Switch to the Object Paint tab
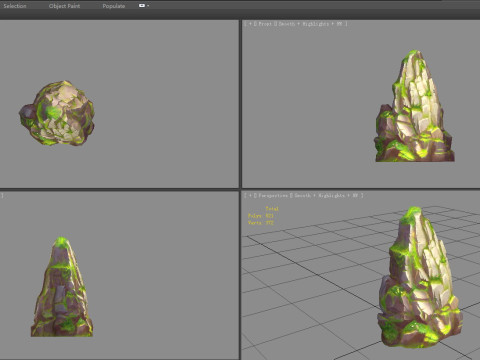The width and height of the screenshot is (480, 360). point(64,6)
